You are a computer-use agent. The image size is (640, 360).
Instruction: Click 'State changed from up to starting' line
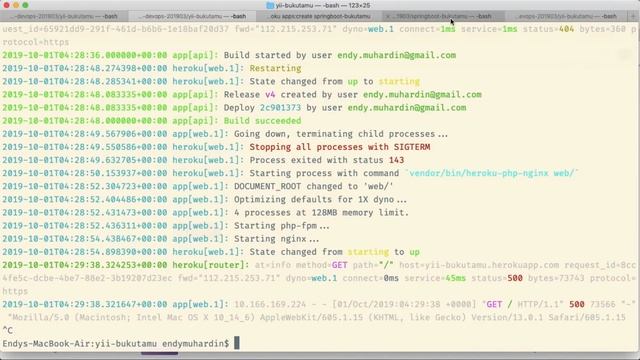[x=335, y=81]
